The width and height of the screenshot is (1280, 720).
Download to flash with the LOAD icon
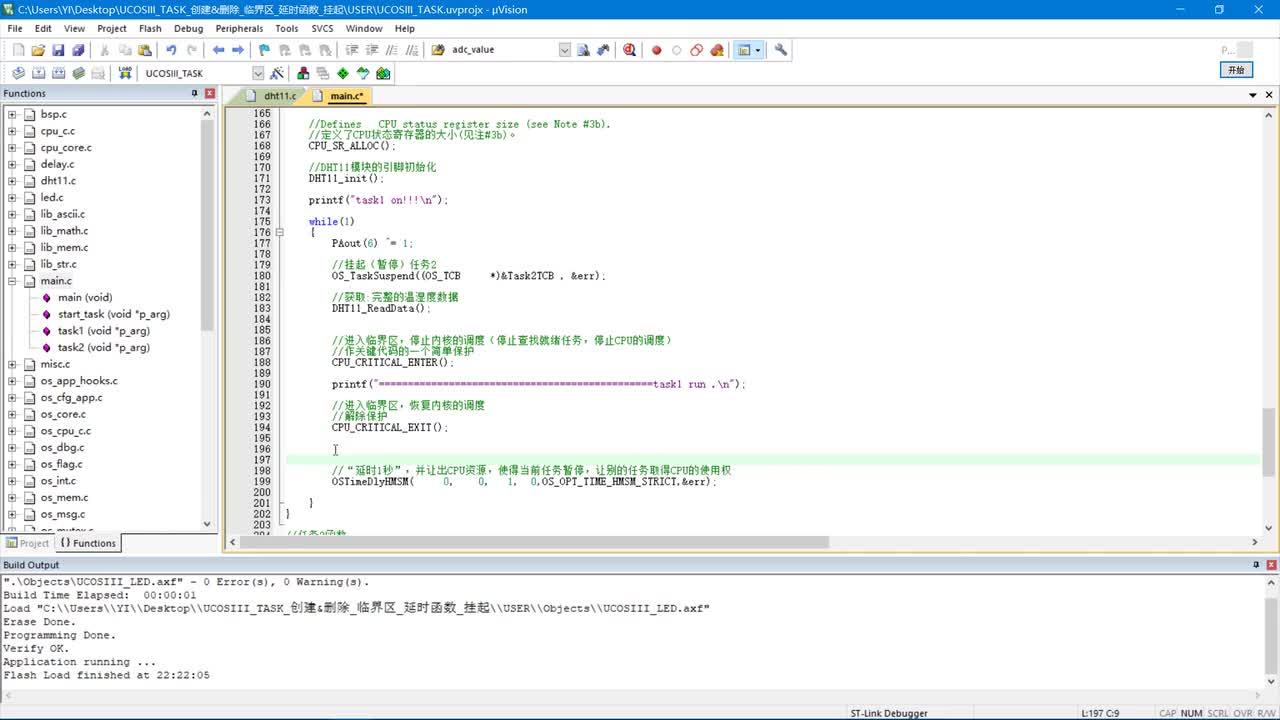(x=125, y=73)
